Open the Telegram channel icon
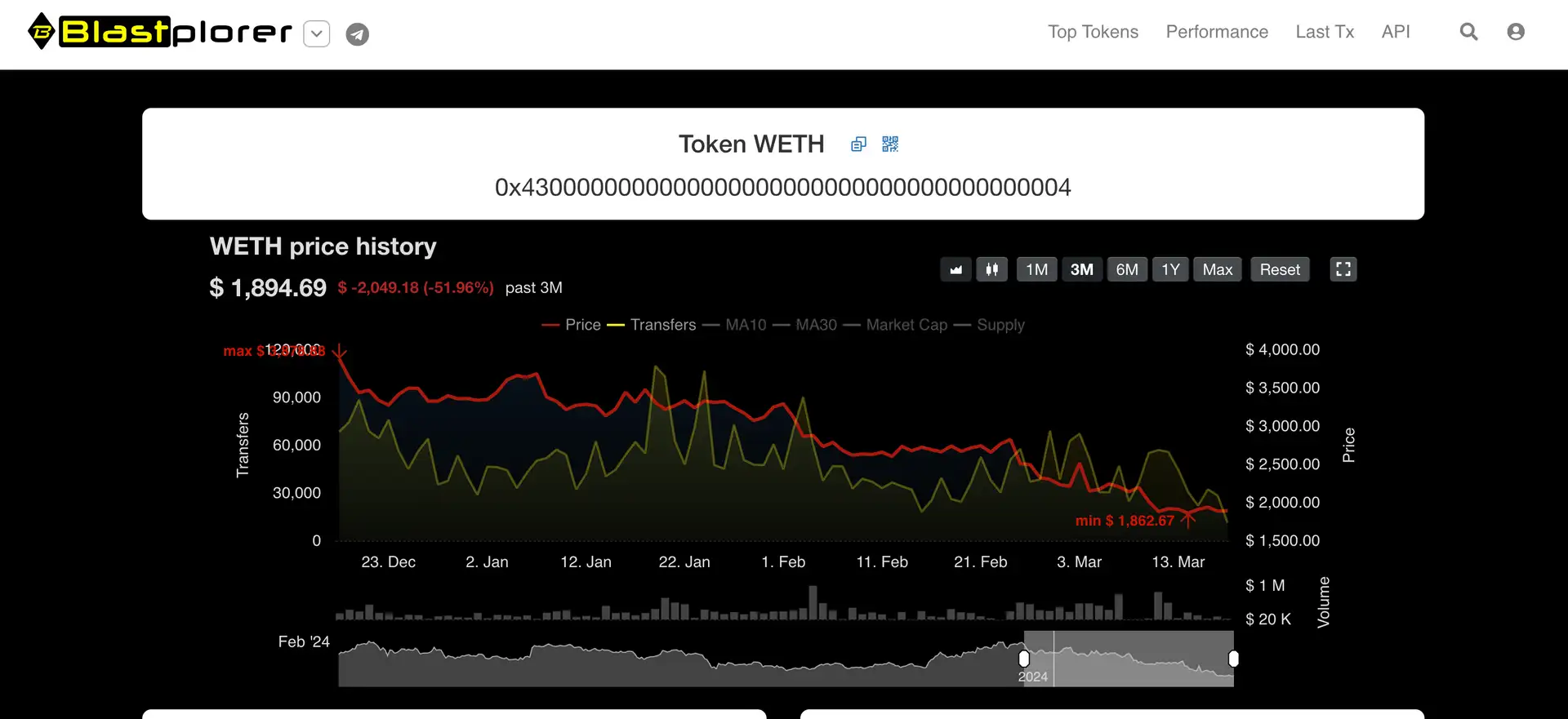 tap(357, 34)
